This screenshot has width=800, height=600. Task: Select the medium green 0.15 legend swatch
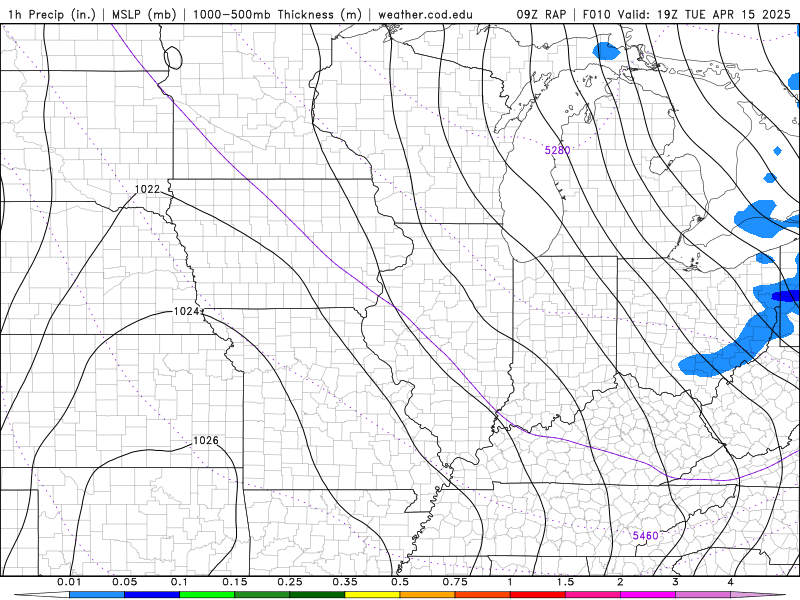[x=262, y=595]
